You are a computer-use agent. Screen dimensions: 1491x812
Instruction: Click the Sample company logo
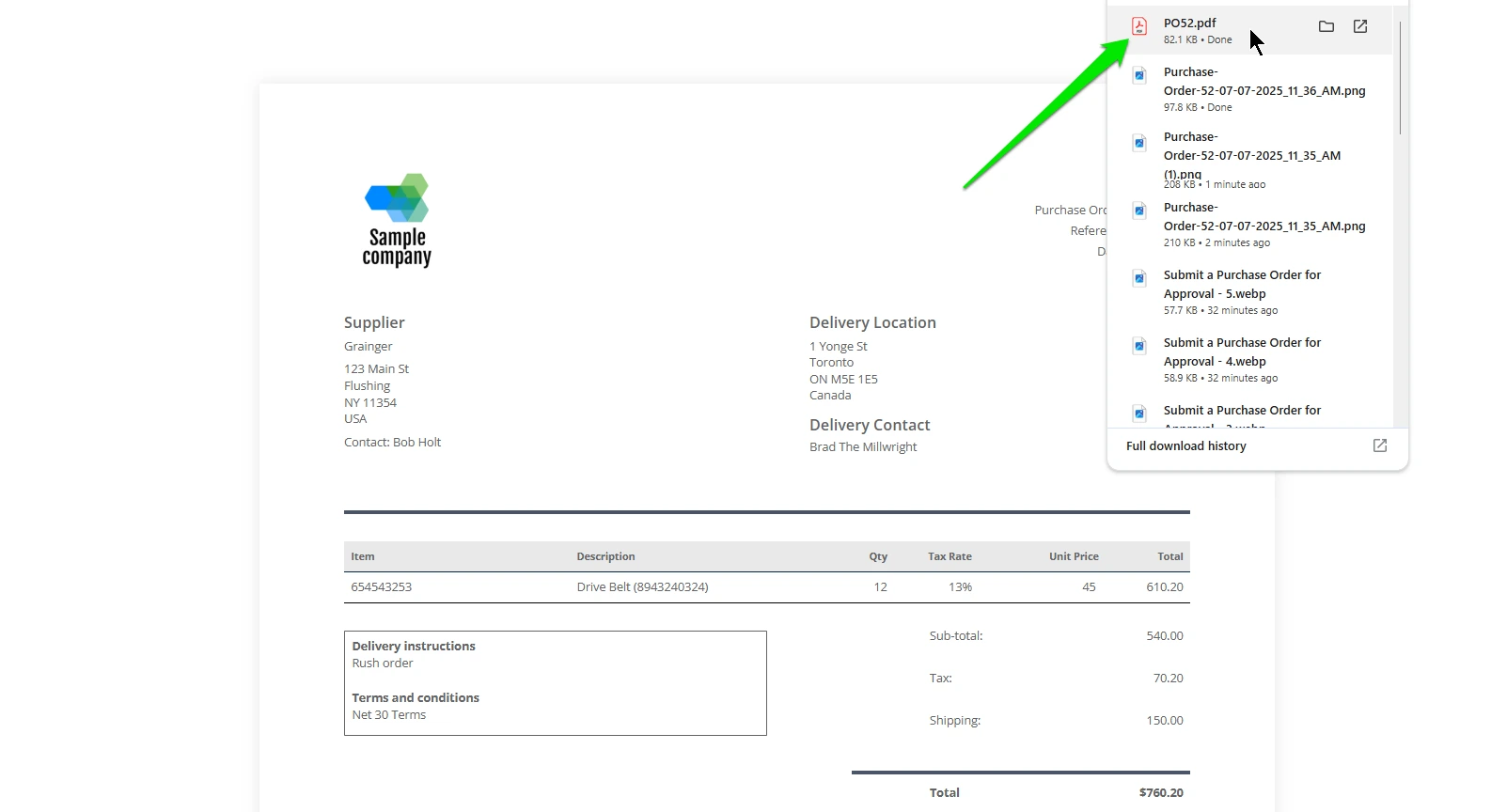tap(397, 221)
